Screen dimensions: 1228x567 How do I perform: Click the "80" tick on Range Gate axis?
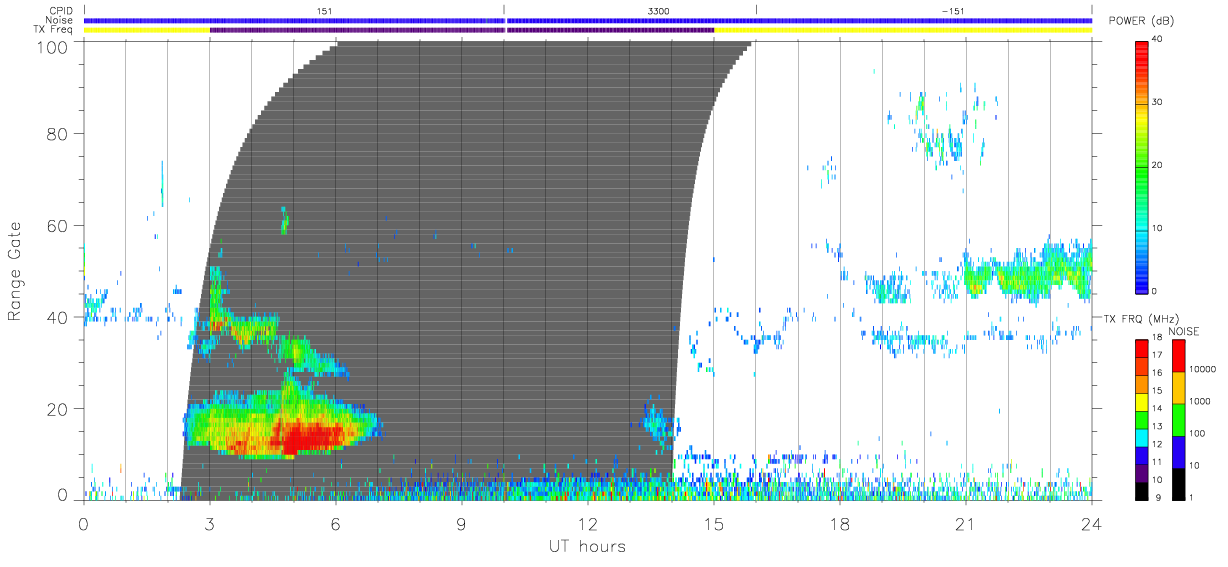pyautogui.click(x=58, y=134)
